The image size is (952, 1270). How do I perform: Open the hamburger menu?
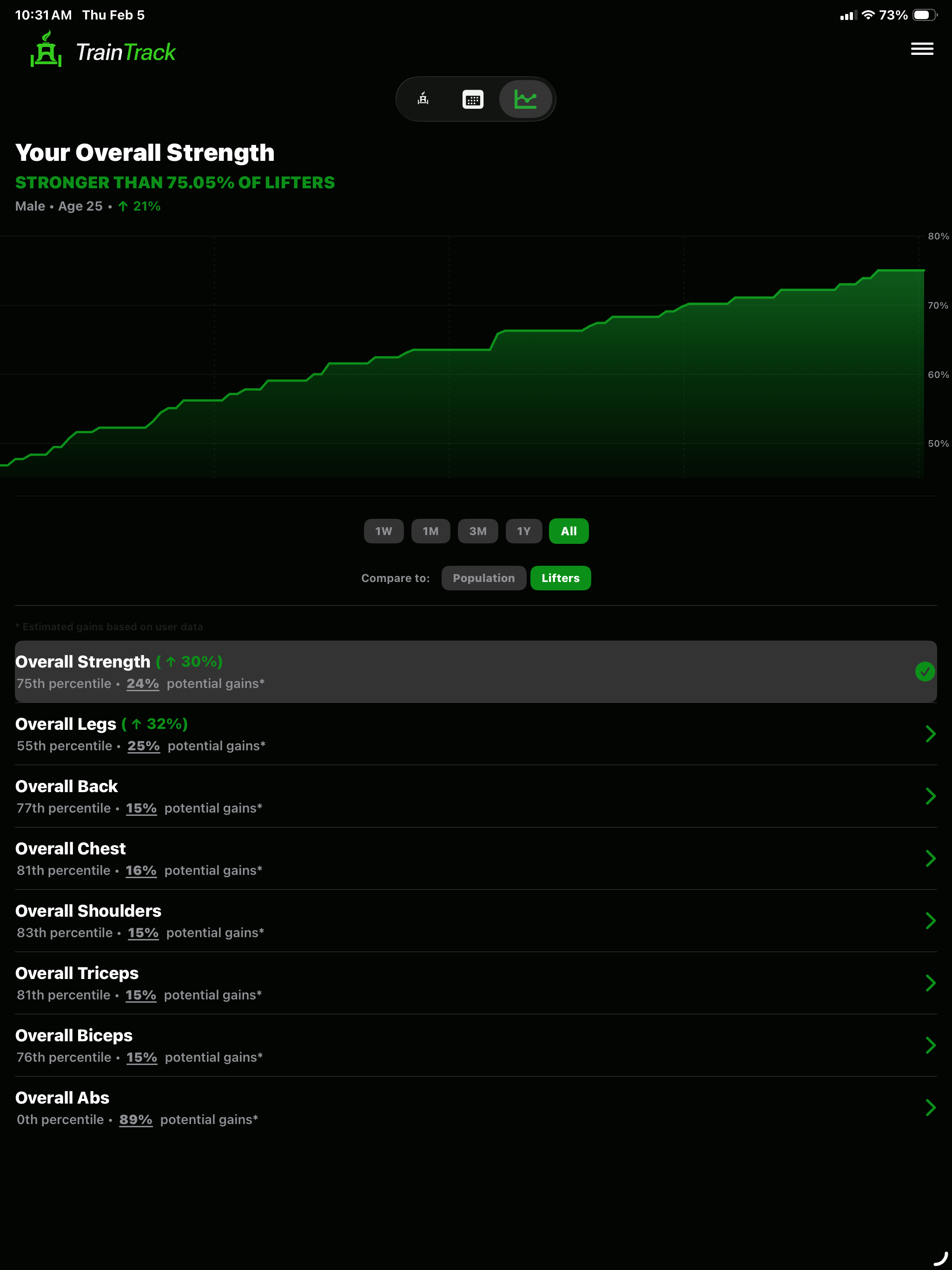pos(922,49)
